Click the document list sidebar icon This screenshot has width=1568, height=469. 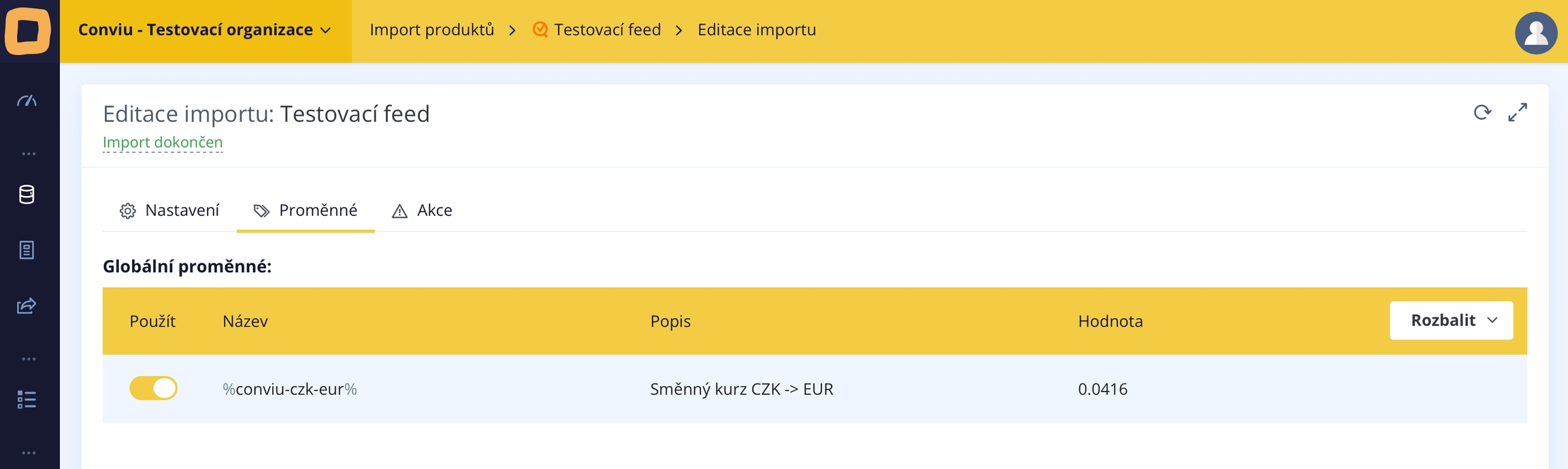pyautogui.click(x=27, y=250)
